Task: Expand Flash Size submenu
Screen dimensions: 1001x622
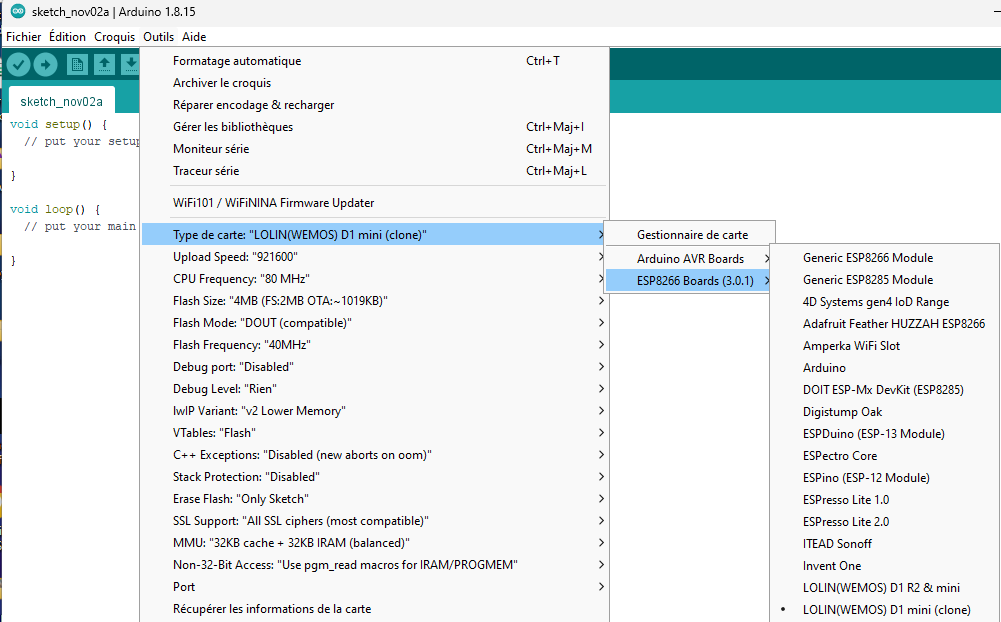Action: click(x=374, y=301)
